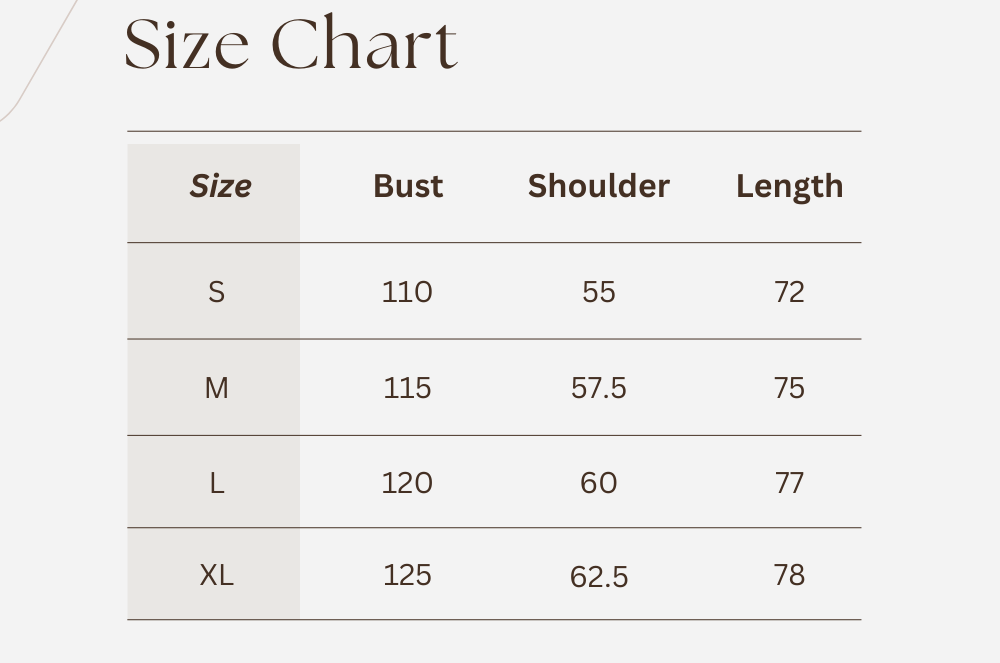Click the Shoulder column header

pyautogui.click(x=598, y=186)
